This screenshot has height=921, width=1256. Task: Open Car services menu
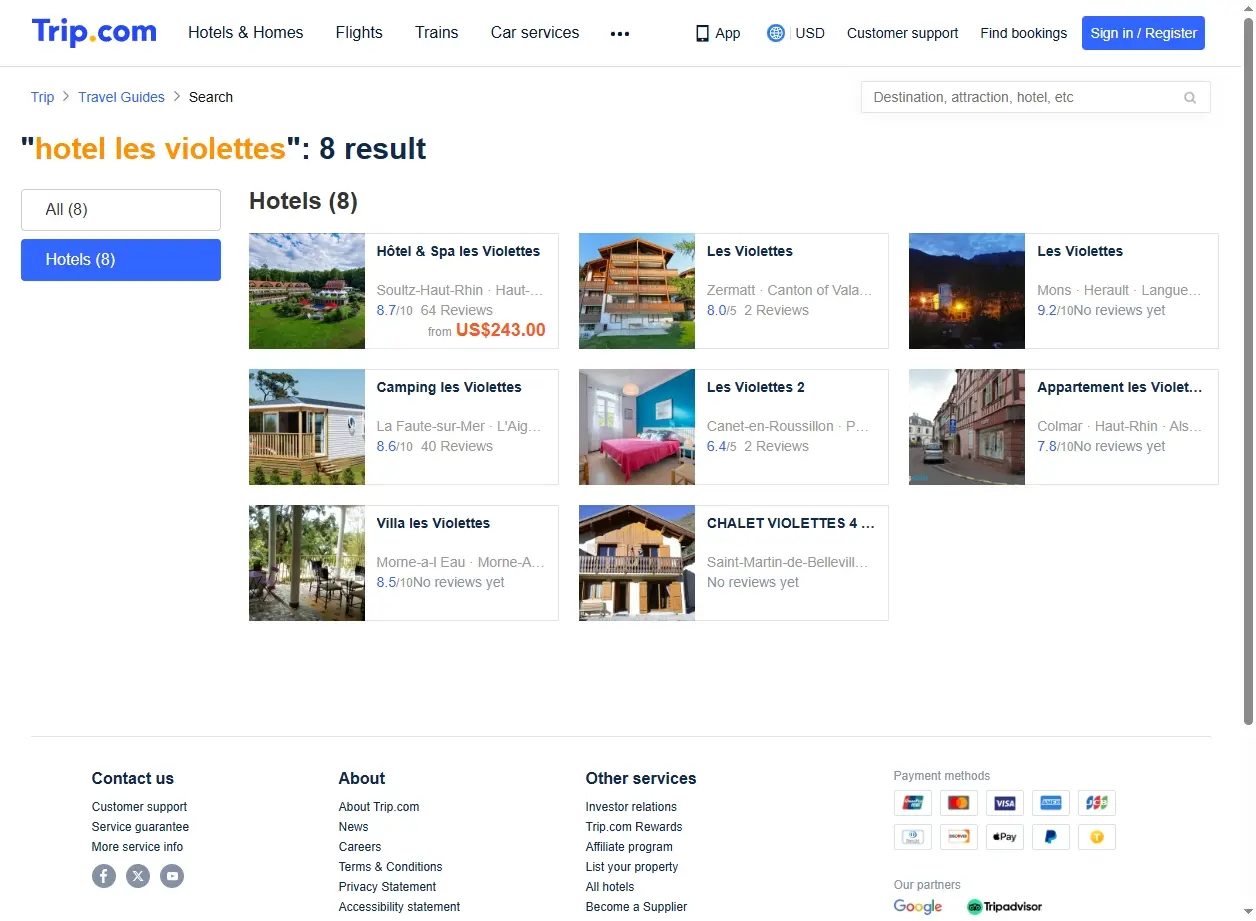[x=535, y=33]
